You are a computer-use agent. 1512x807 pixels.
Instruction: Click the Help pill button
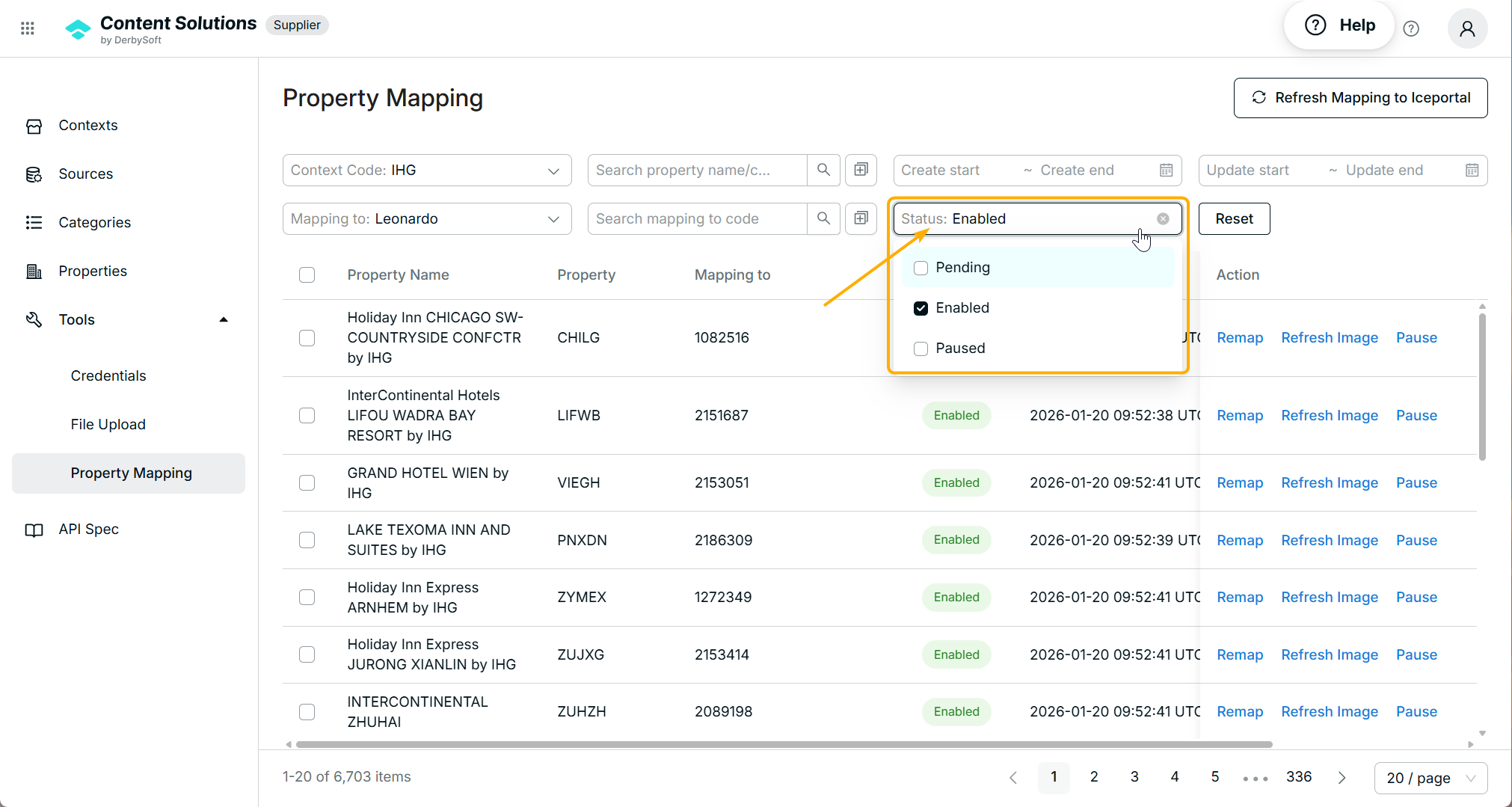[1339, 25]
